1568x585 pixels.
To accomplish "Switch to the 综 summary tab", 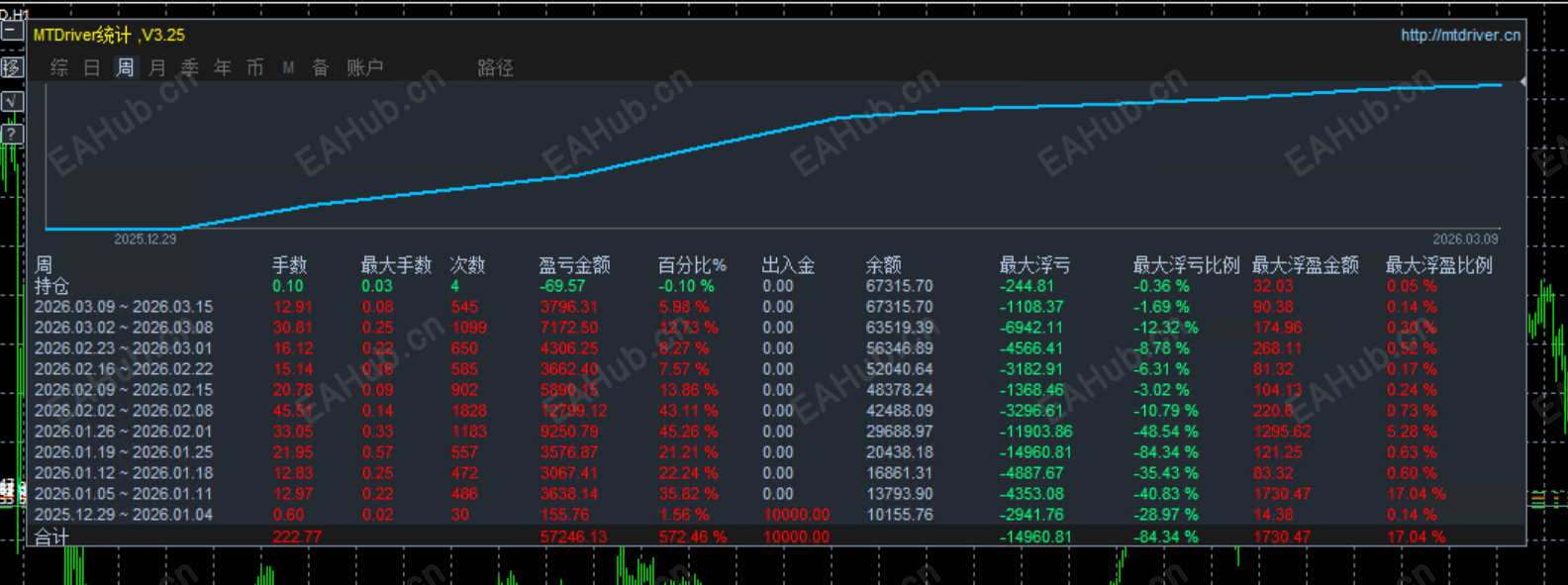I will [x=59, y=67].
